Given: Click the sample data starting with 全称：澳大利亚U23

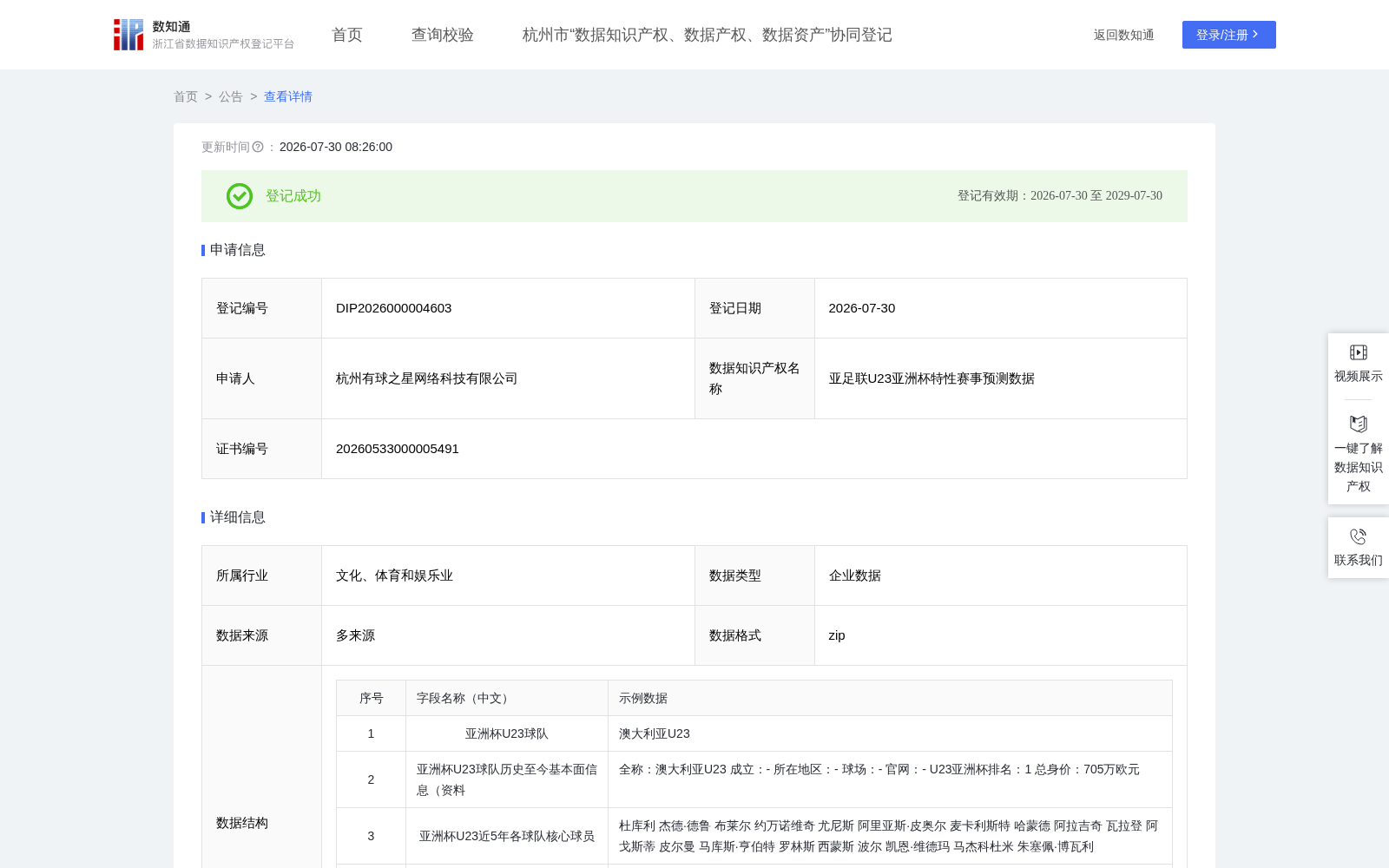Looking at the screenshot, I should [x=879, y=769].
